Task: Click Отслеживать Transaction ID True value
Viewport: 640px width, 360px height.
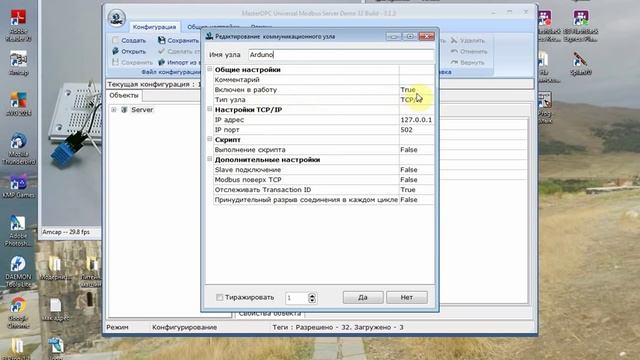Action: pyautogui.click(x=416, y=190)
